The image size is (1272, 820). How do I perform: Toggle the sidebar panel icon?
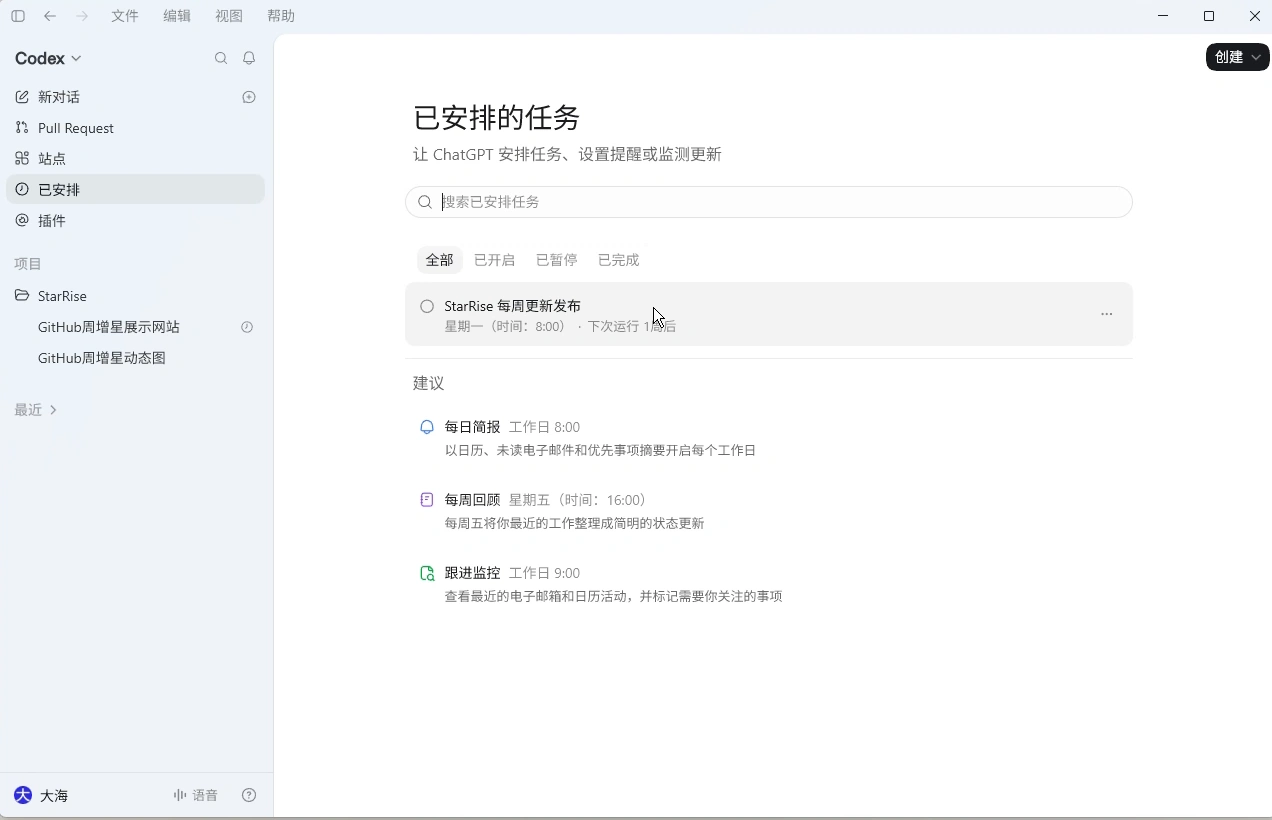point(18,16)
